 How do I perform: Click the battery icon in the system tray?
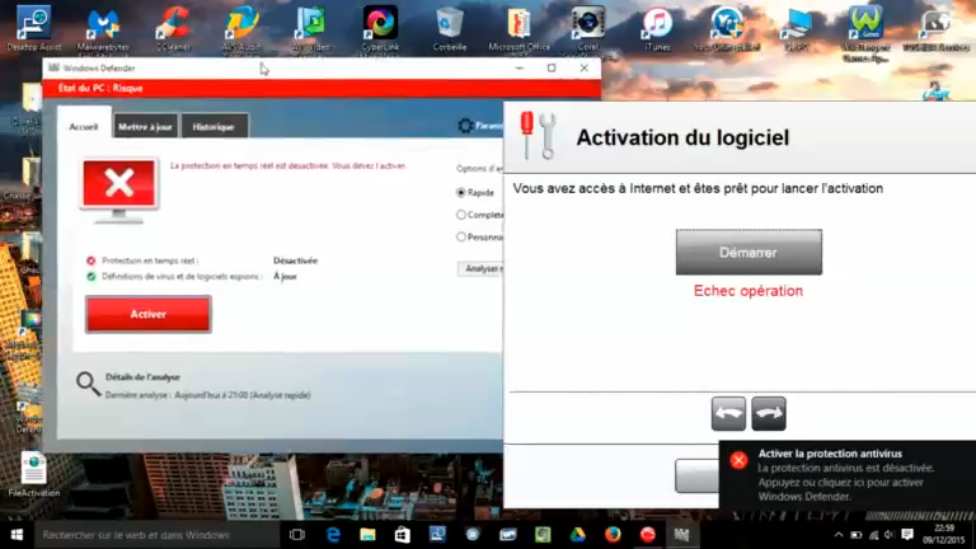856,535
